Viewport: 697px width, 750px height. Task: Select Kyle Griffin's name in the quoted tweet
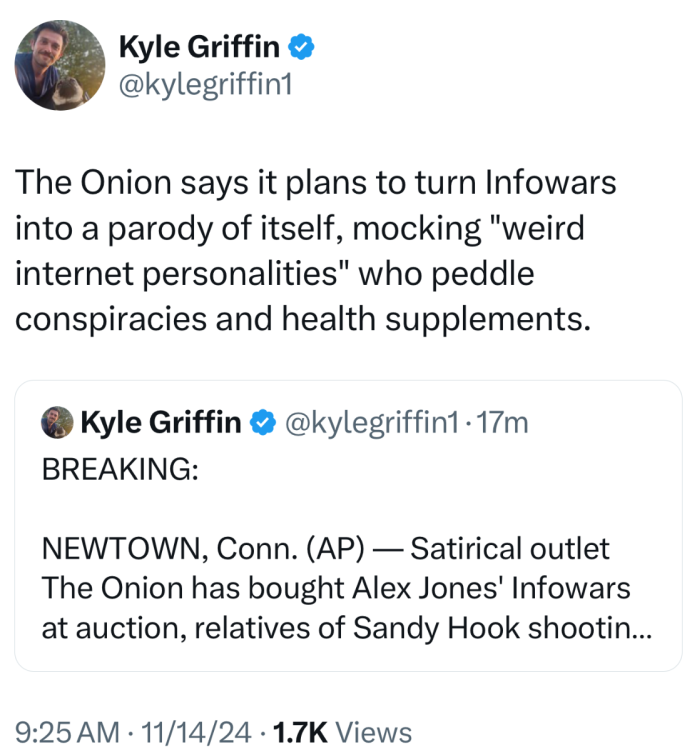pos(160,423)
